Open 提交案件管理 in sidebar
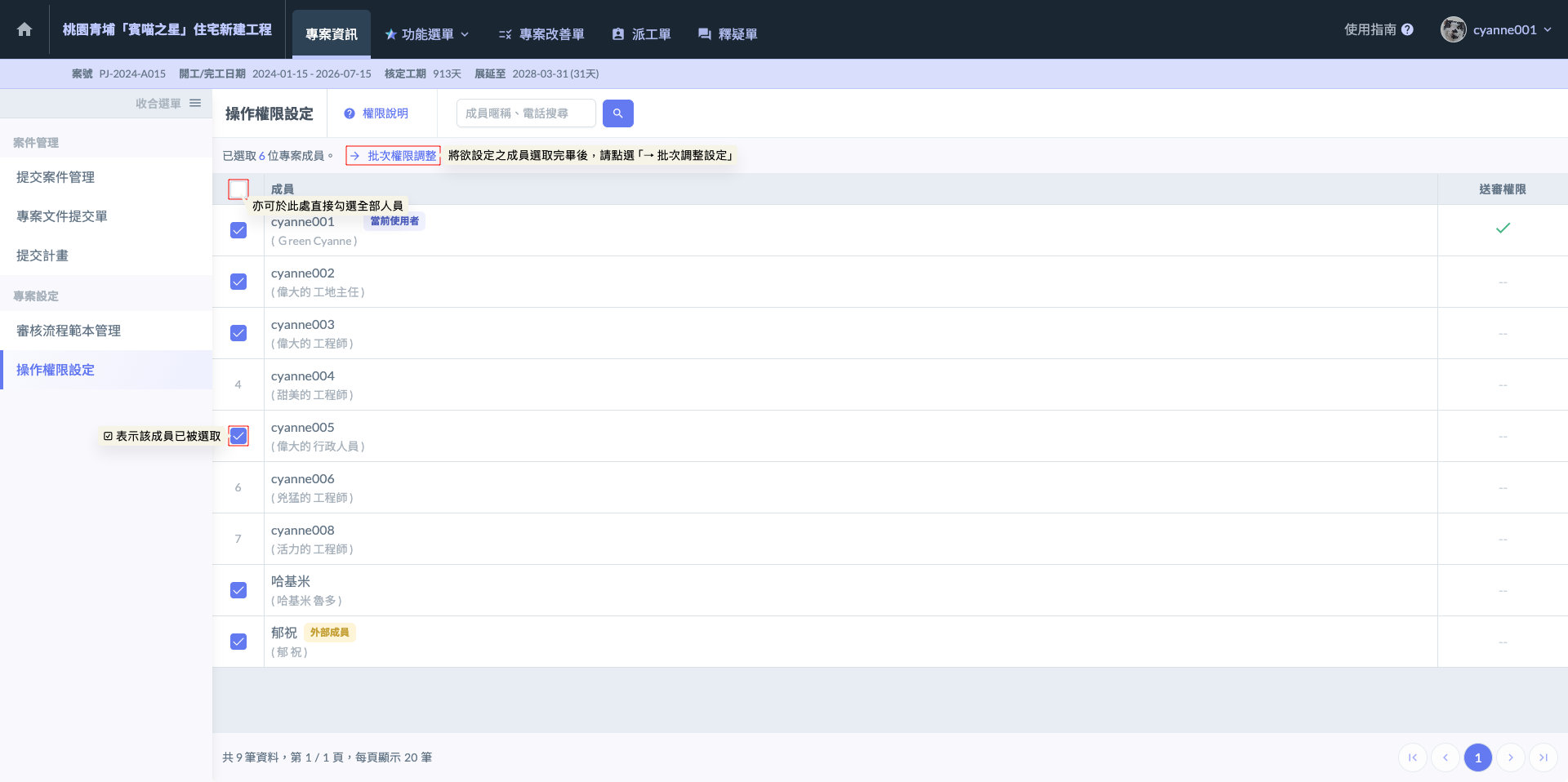The width and height of the screenshot is (1568, 782). (x=106, y=177)
